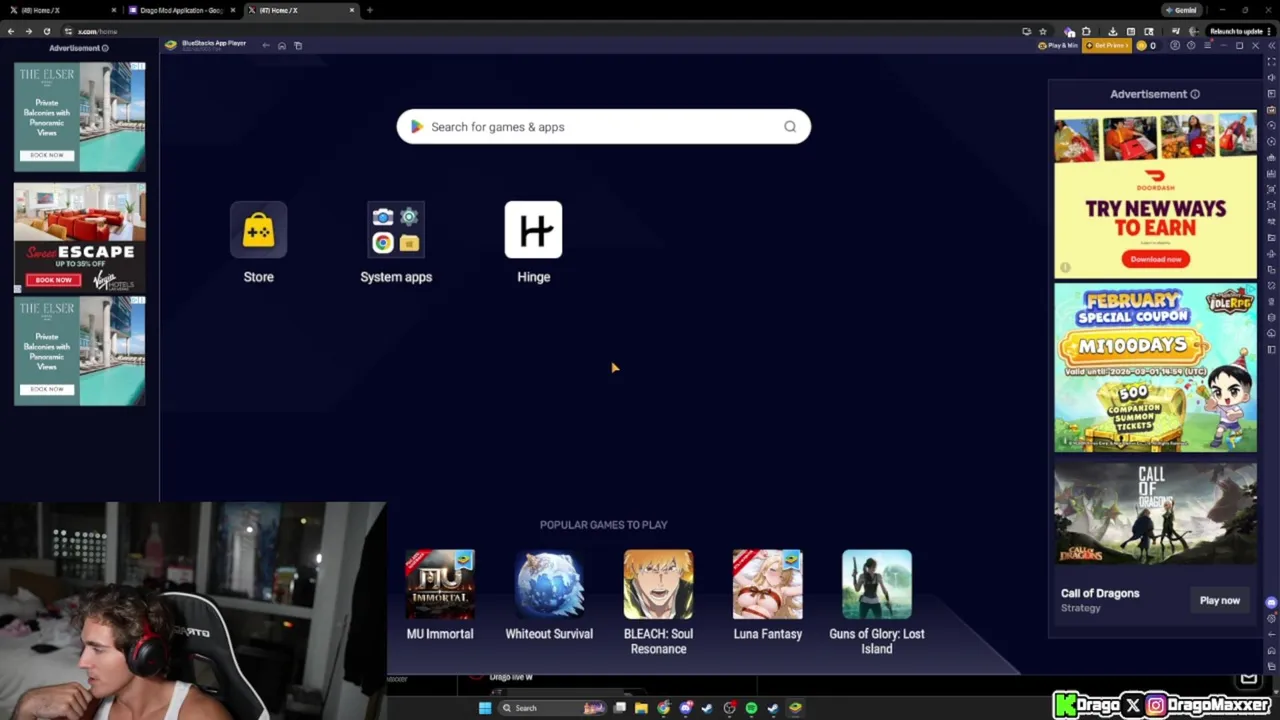Click the Windows taskbar Search box

pyautogui.click(x=552, y=708)
